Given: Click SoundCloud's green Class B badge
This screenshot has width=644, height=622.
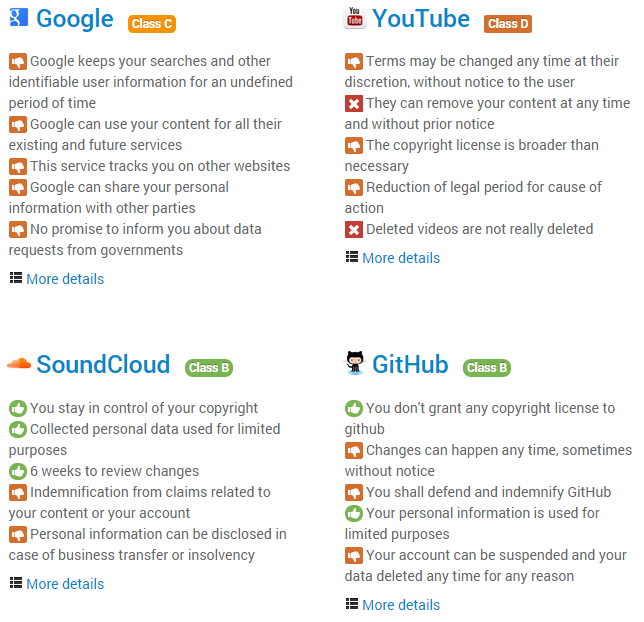Looking at the screenshot, I should tap(209, 368).
